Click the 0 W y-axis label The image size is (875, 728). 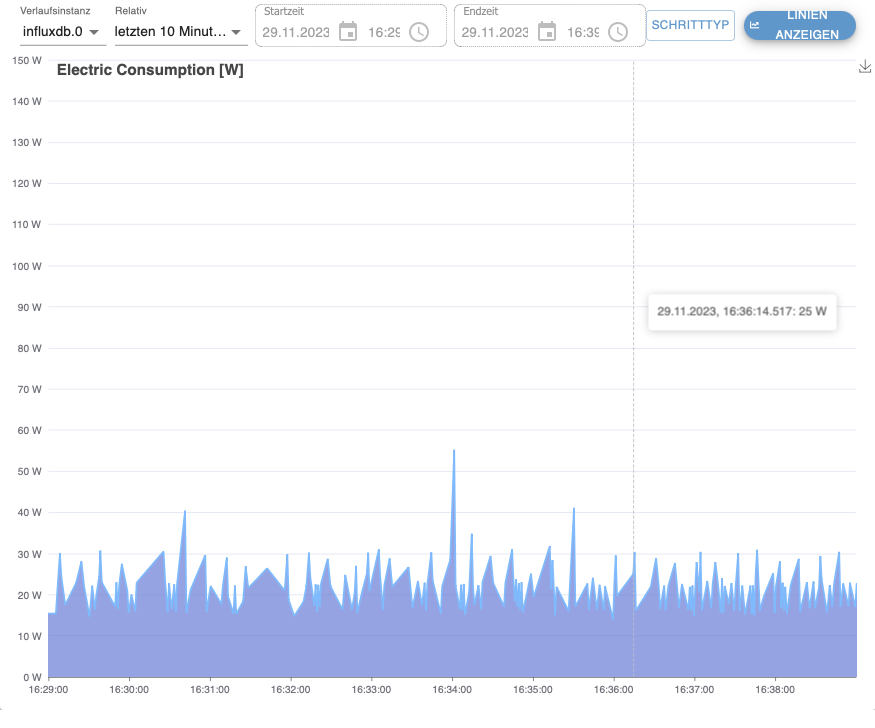click(32, 677)
